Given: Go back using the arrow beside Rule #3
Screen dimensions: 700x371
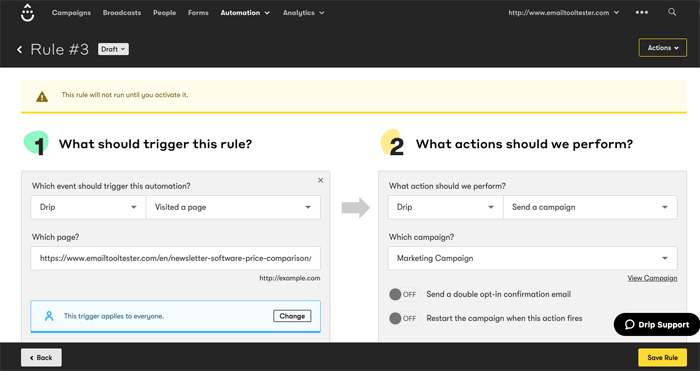Looking at the screenshot, I should pyautogui.click(x=20, y=49).
